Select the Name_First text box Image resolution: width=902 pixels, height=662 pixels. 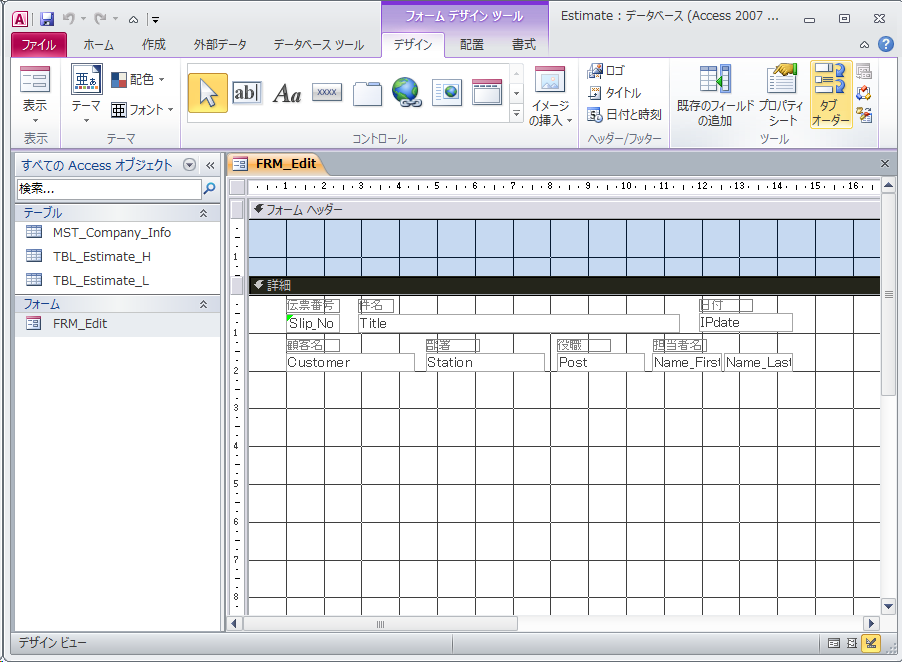pyautogui.click(x=687, y=362)
